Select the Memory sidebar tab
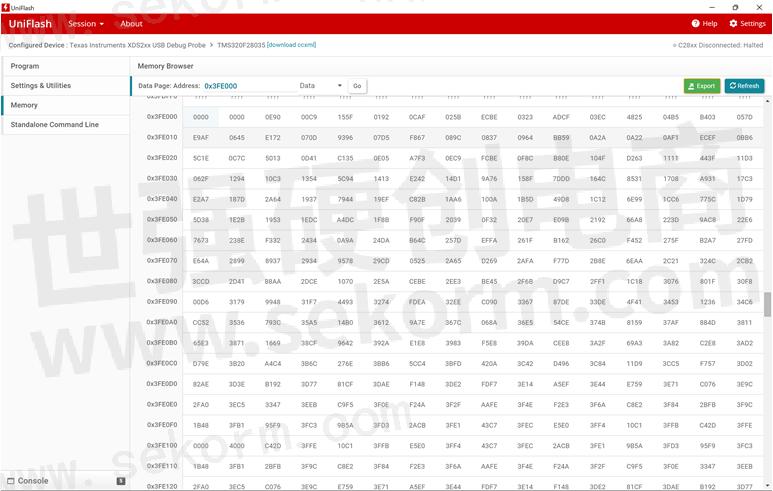The height and width of the screenshot is (491, 773). coord(25,105)
